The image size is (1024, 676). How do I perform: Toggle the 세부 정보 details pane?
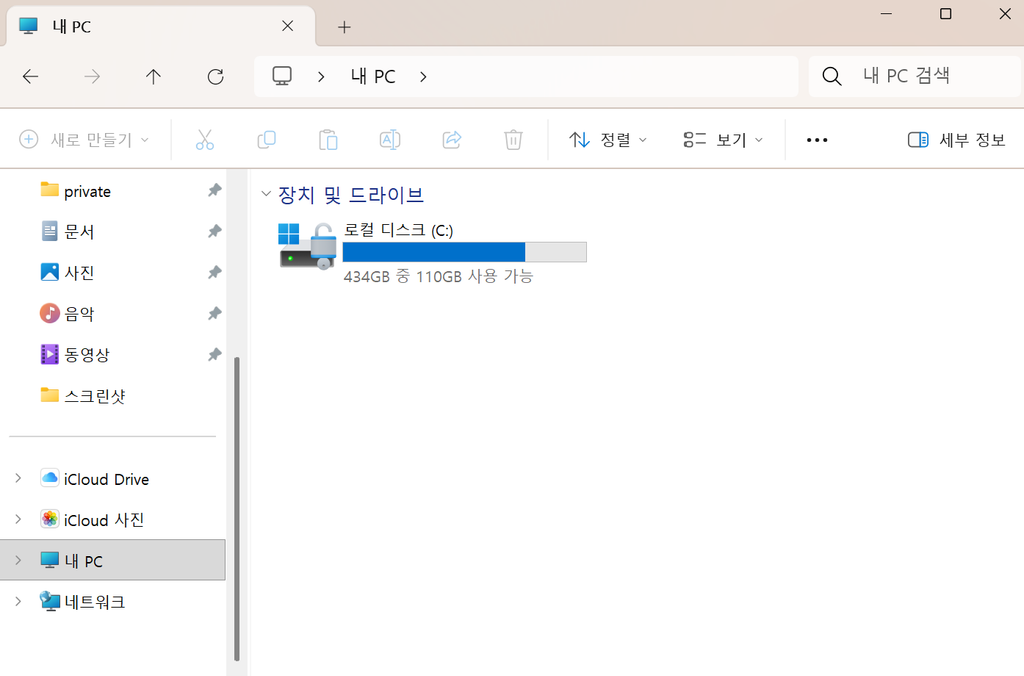click(956, 140)
